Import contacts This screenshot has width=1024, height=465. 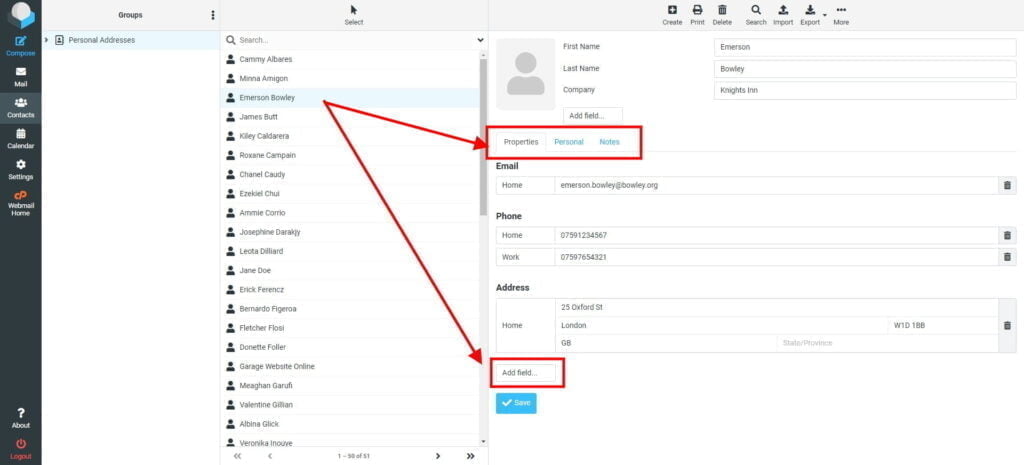tap(783, 15)
